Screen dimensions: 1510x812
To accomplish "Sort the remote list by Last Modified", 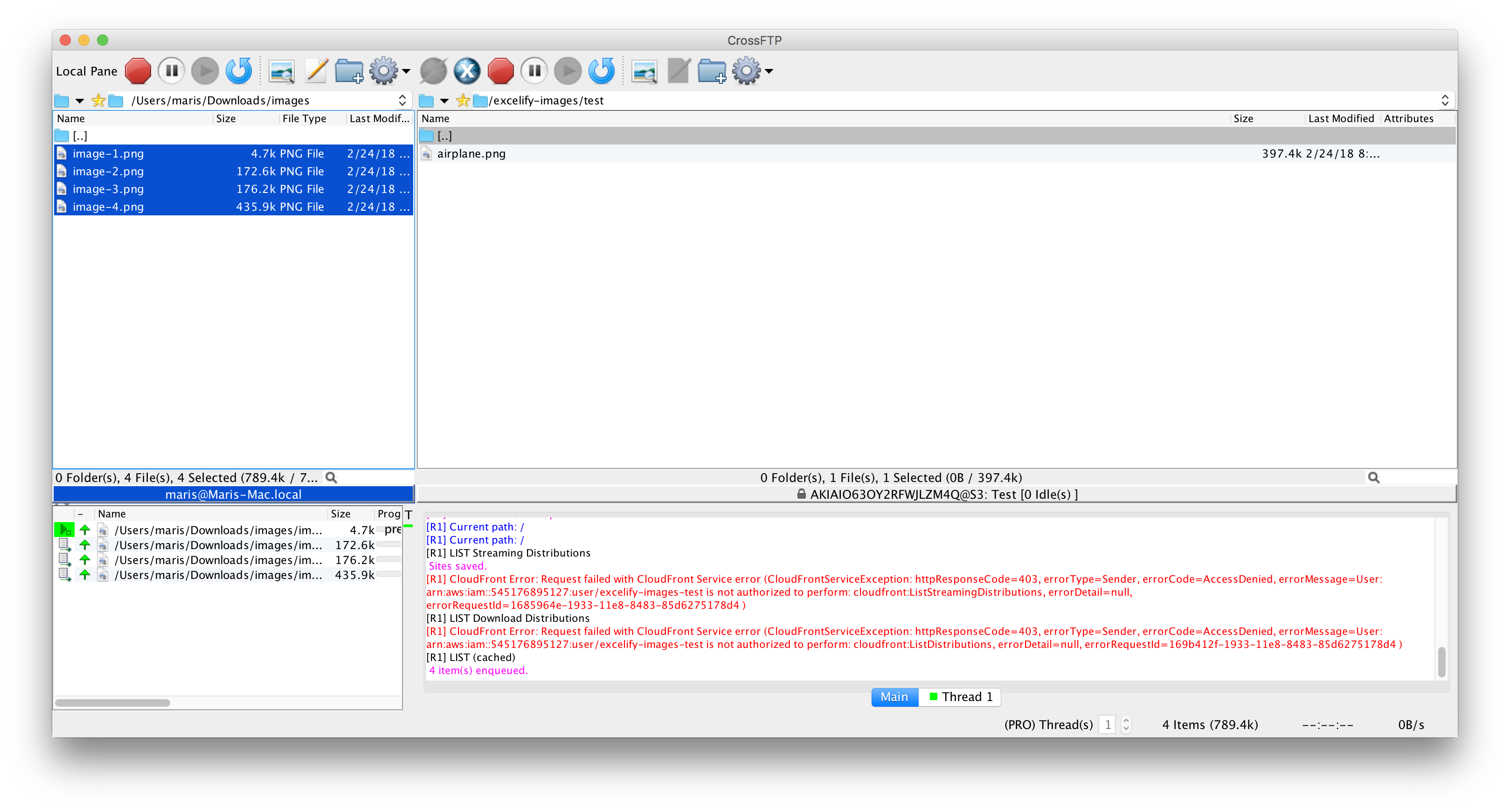I will pyautogui.click(x=1341, y=118).
